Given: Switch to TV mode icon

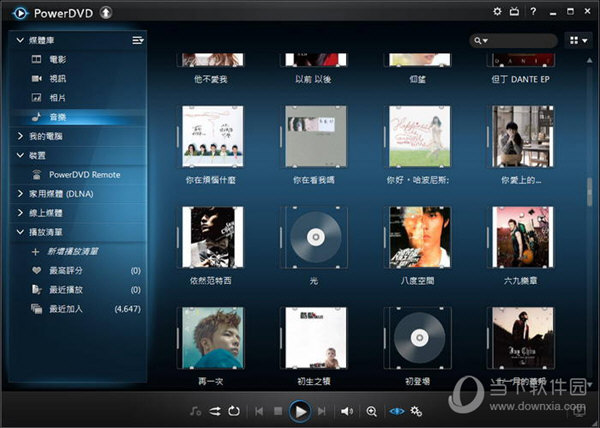Looking at the screenshot, I should (514, 11).
